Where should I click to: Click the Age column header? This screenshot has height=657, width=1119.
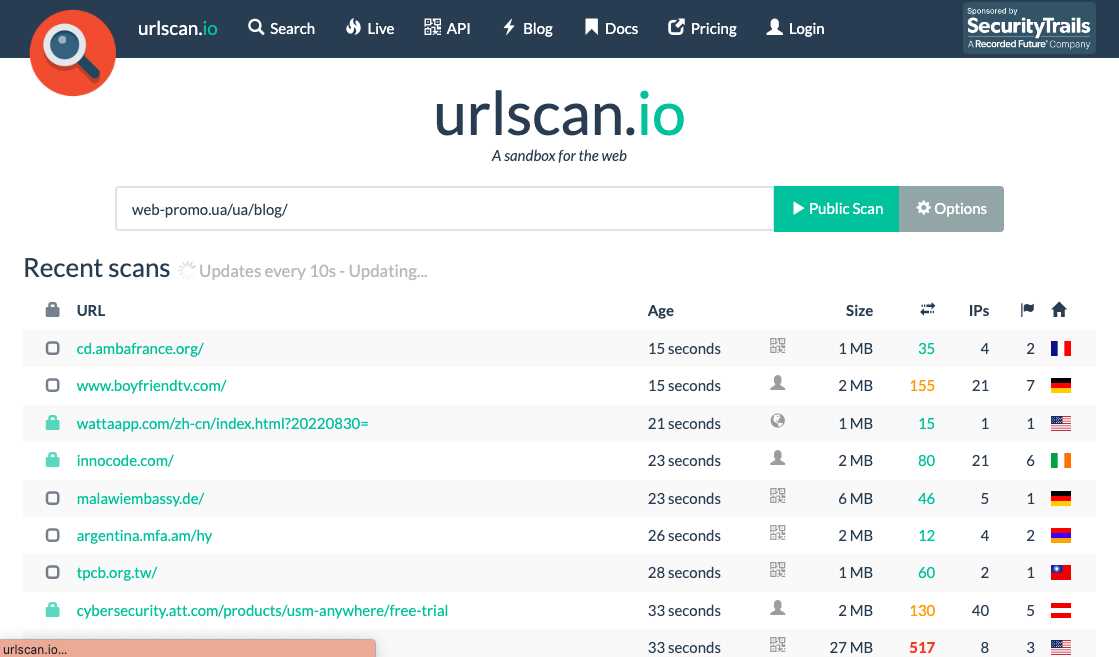661,311
